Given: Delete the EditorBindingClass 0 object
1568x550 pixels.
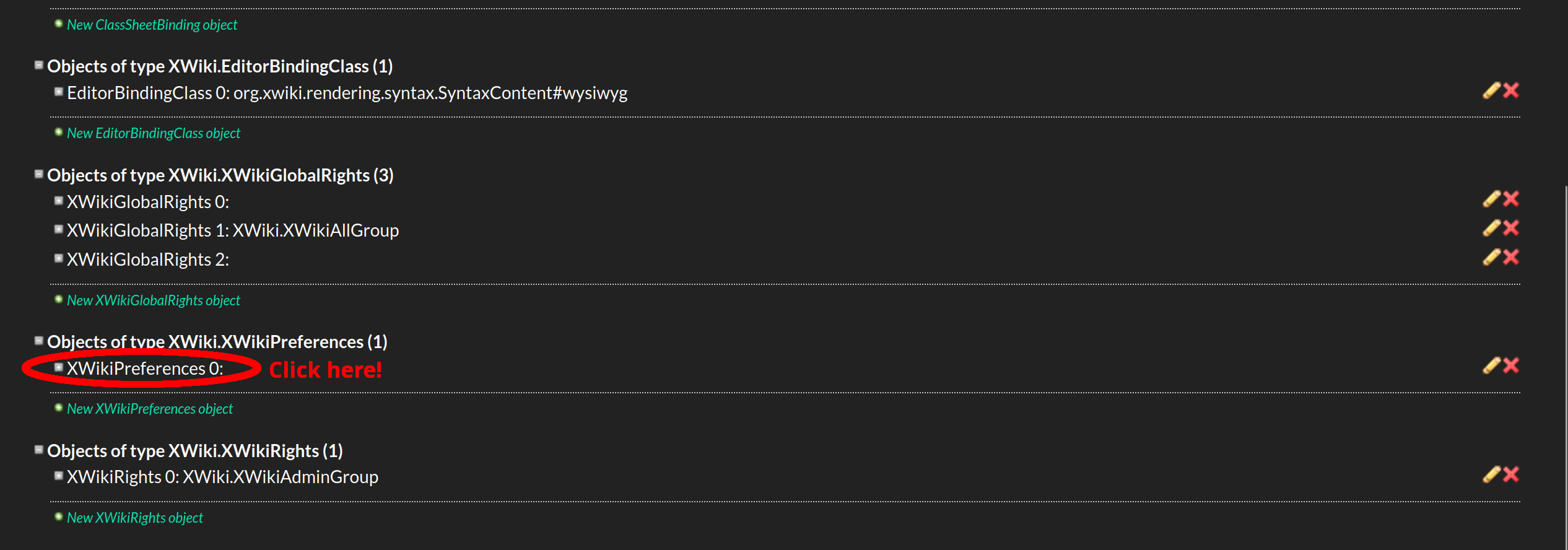Looking at the screenshot, I should point(1511,90).
